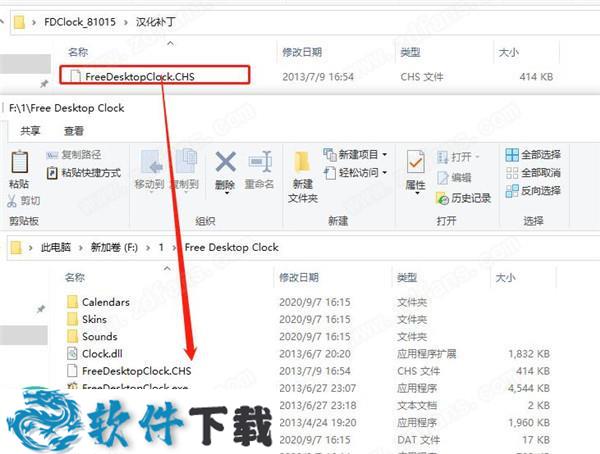Sort lower window by Size (大小) column

pyautogui.click(x=505, y=278)
